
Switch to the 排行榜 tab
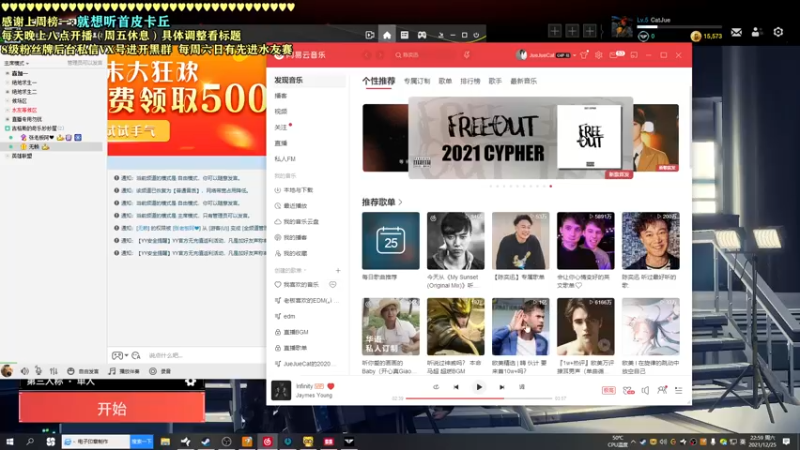[x=470, y=81]
